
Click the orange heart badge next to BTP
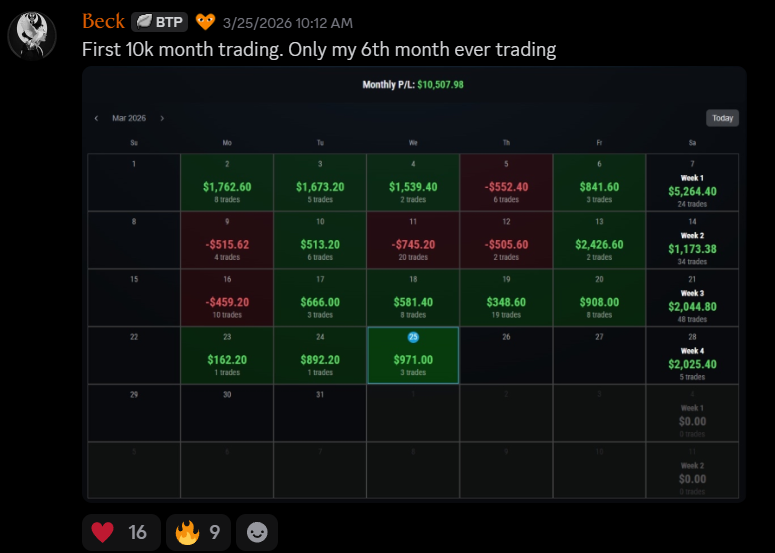pos(205,22)
